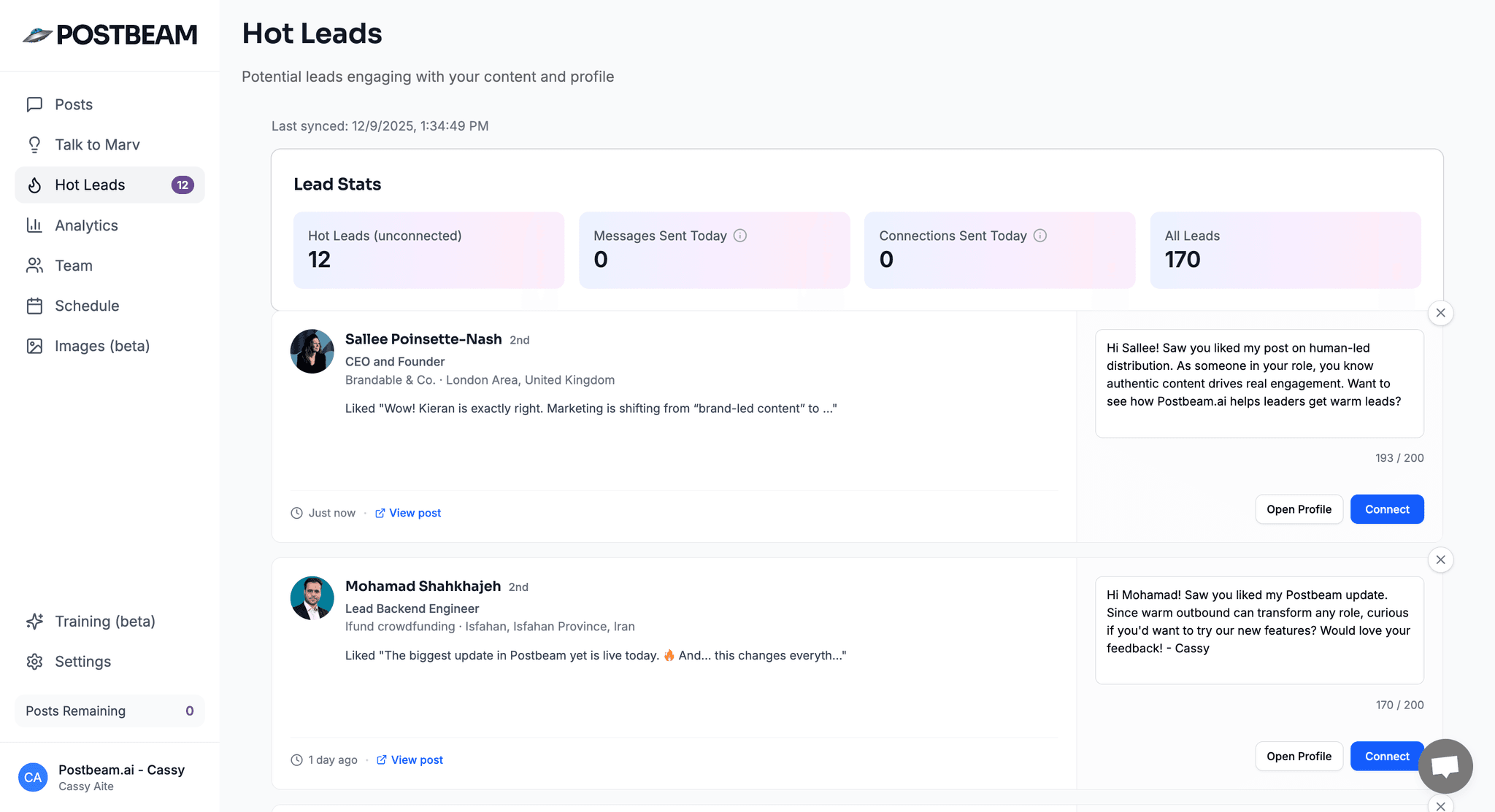The width and height of the screenshot is (1495, 812).
Task: Open the Analytics page
Action: 86,225
